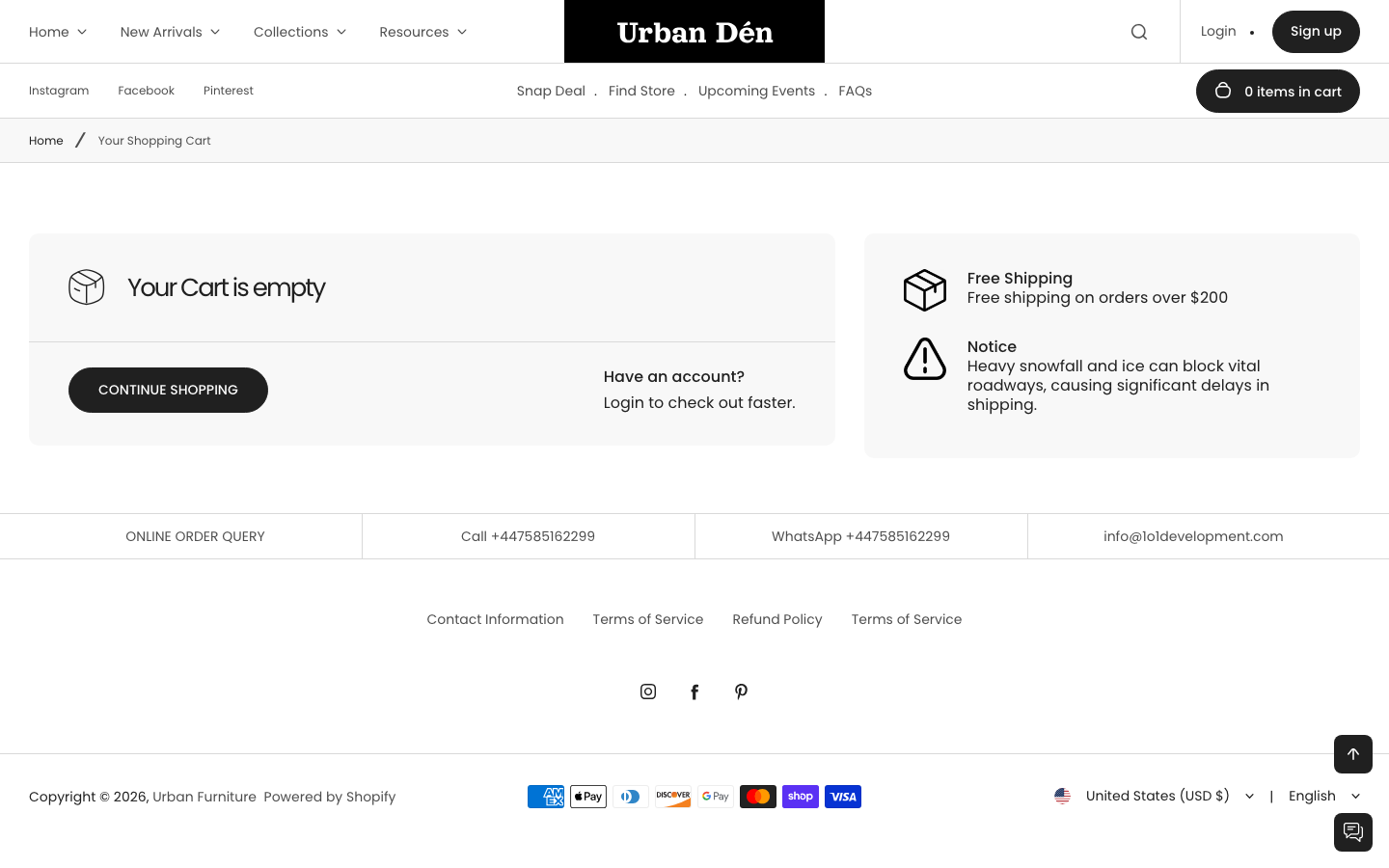This screenshot has height=868, width=1389.
Task: Open the last Terms of Service link
Action: [x=907, y=619]
